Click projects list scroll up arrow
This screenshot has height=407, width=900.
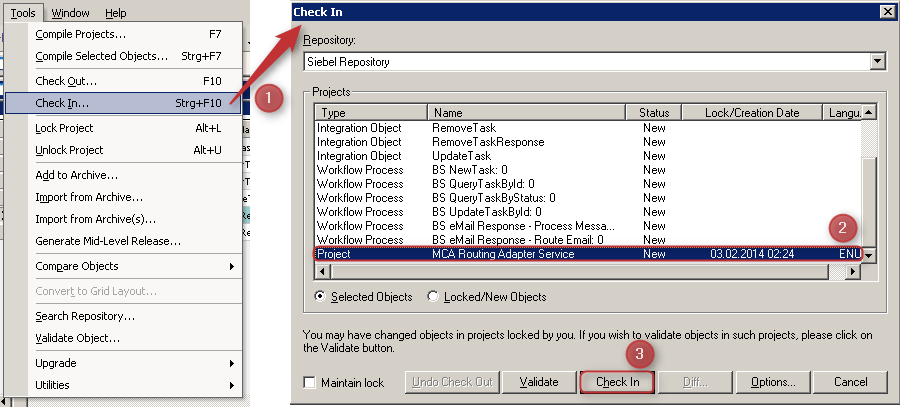(870, 113)
